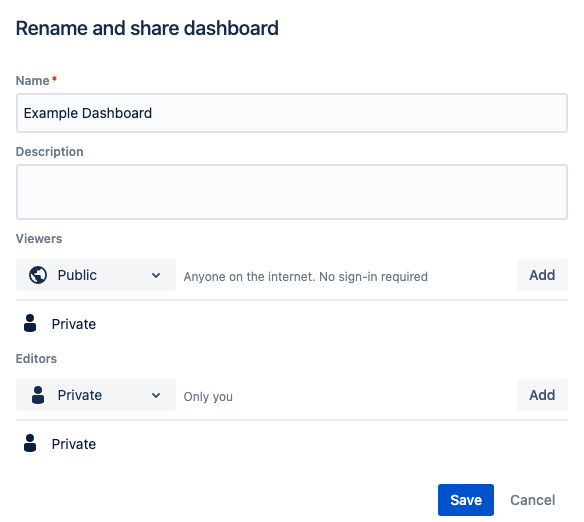Open the Public viewers access selector

96,275
